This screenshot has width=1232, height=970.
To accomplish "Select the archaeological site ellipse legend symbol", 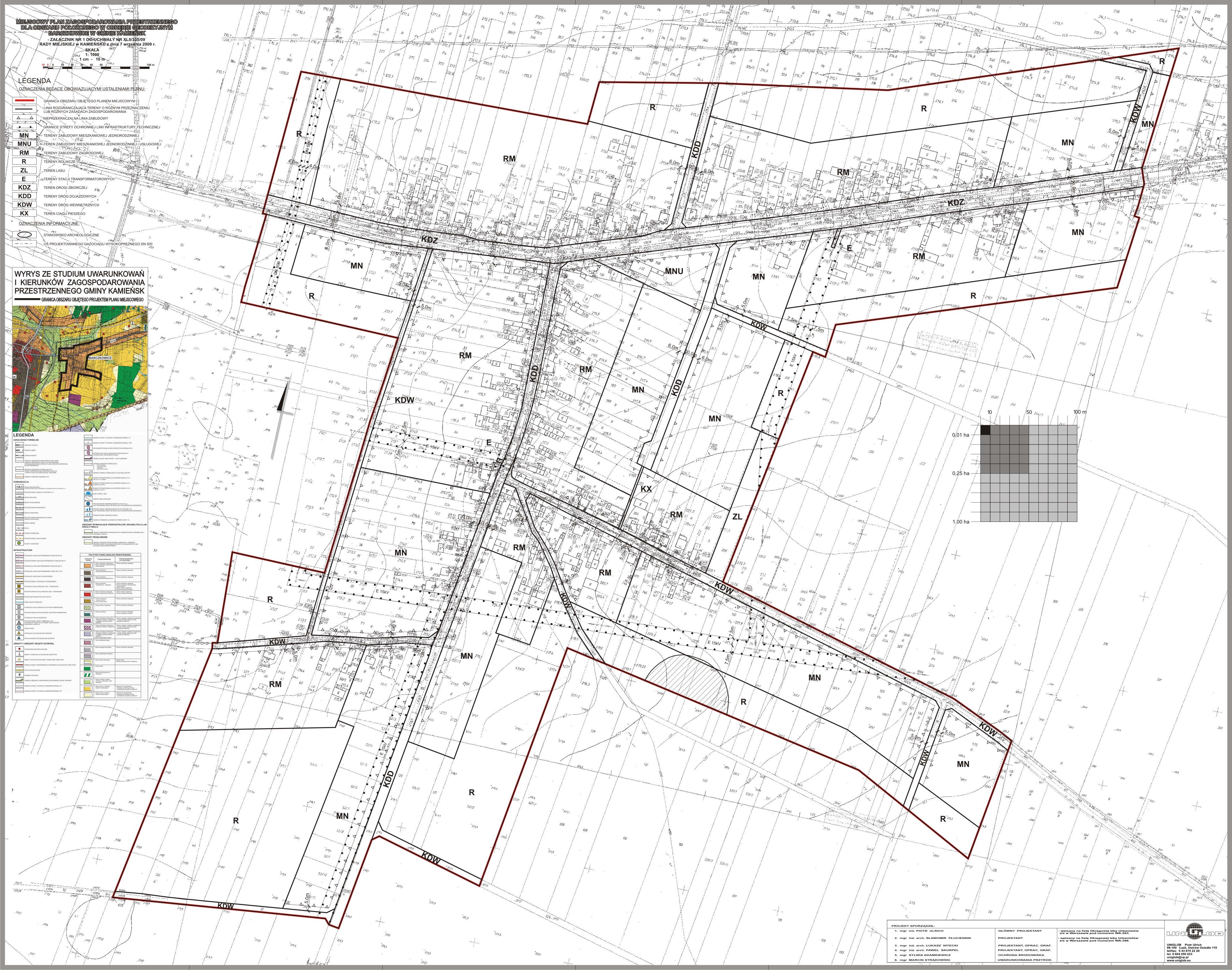I will pos(25,235).
